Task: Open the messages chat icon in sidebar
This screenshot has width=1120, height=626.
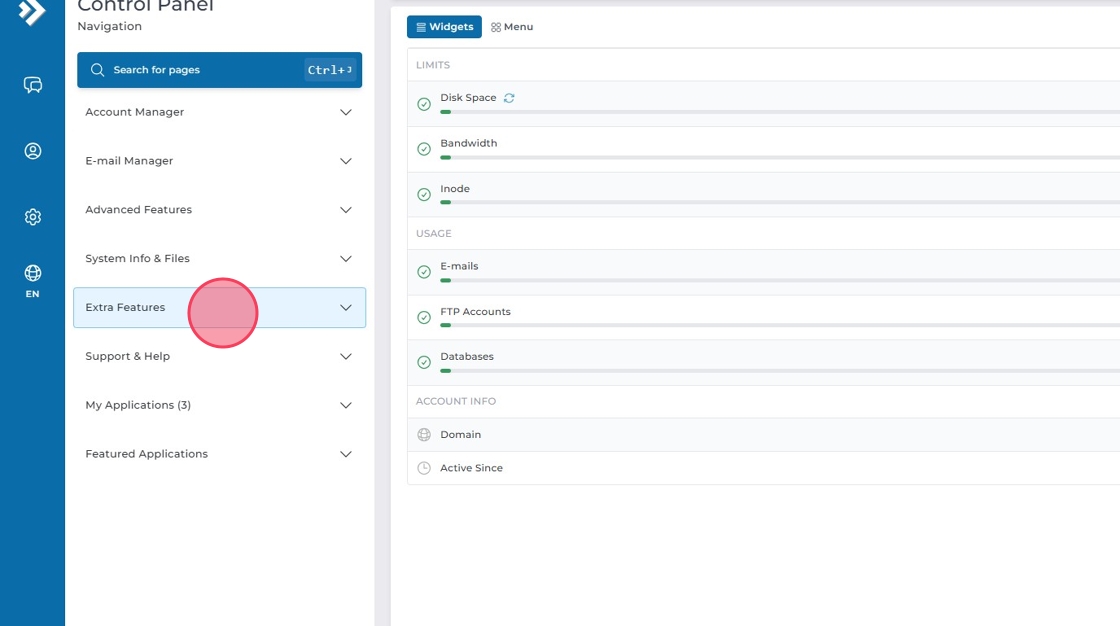Action: pos(33,85)
